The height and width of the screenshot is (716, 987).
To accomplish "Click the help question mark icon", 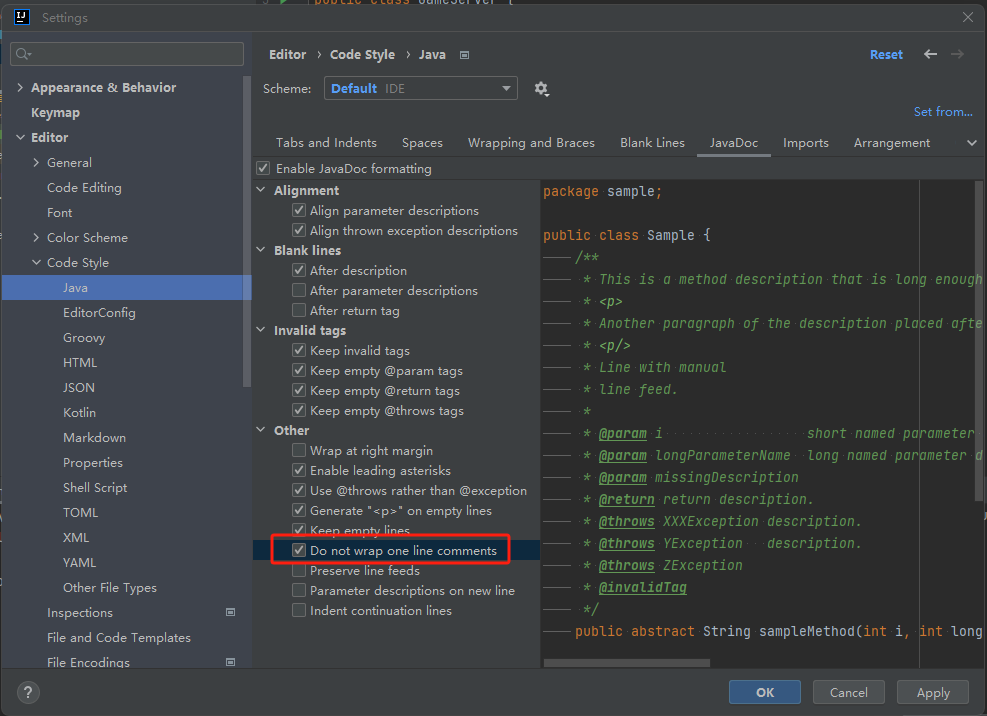I will [29, 692].
